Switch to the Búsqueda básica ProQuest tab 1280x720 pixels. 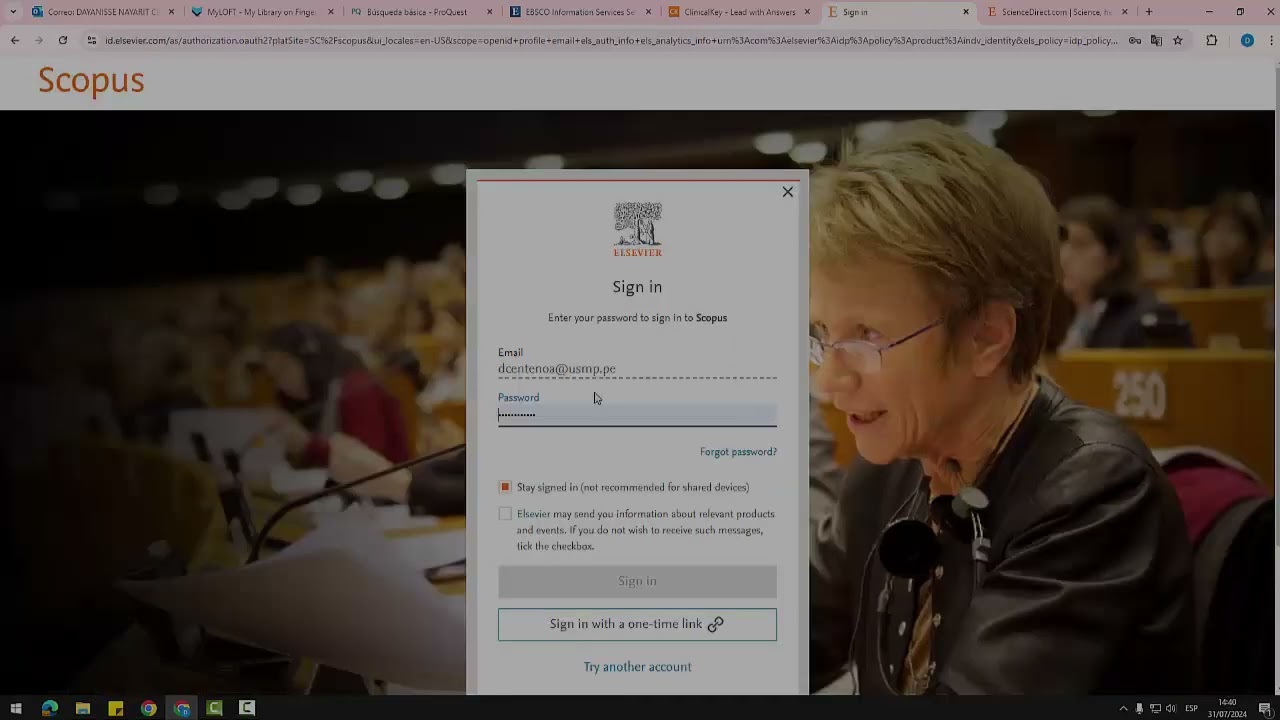point(421,12)
